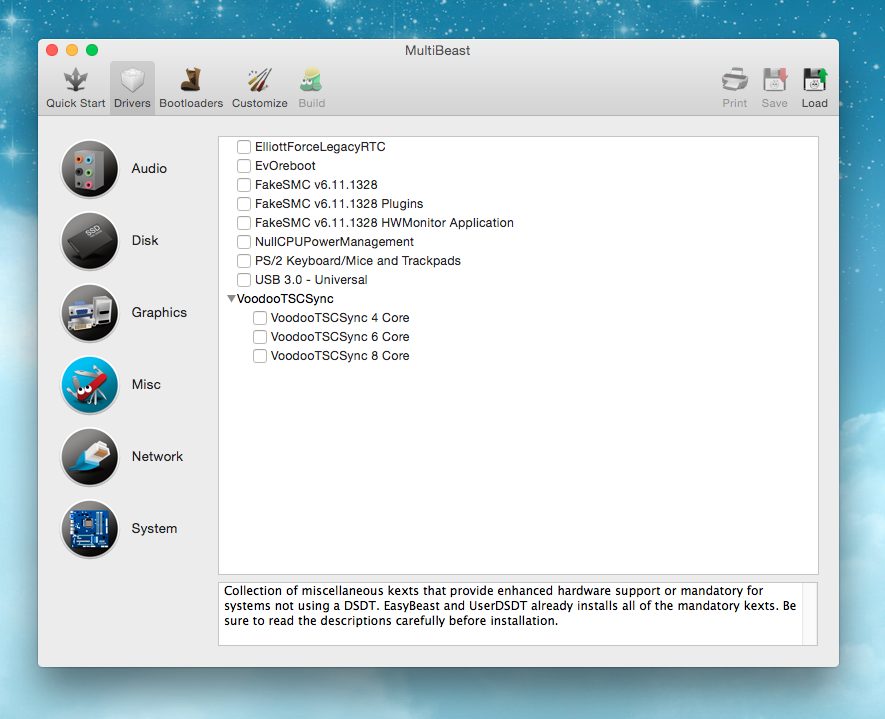The height and width of the screenshot is (719, 885).
Task: Enable PS/2 Keyboard/Mice and Trackpads checkbox
Action: tap(244, 261)
